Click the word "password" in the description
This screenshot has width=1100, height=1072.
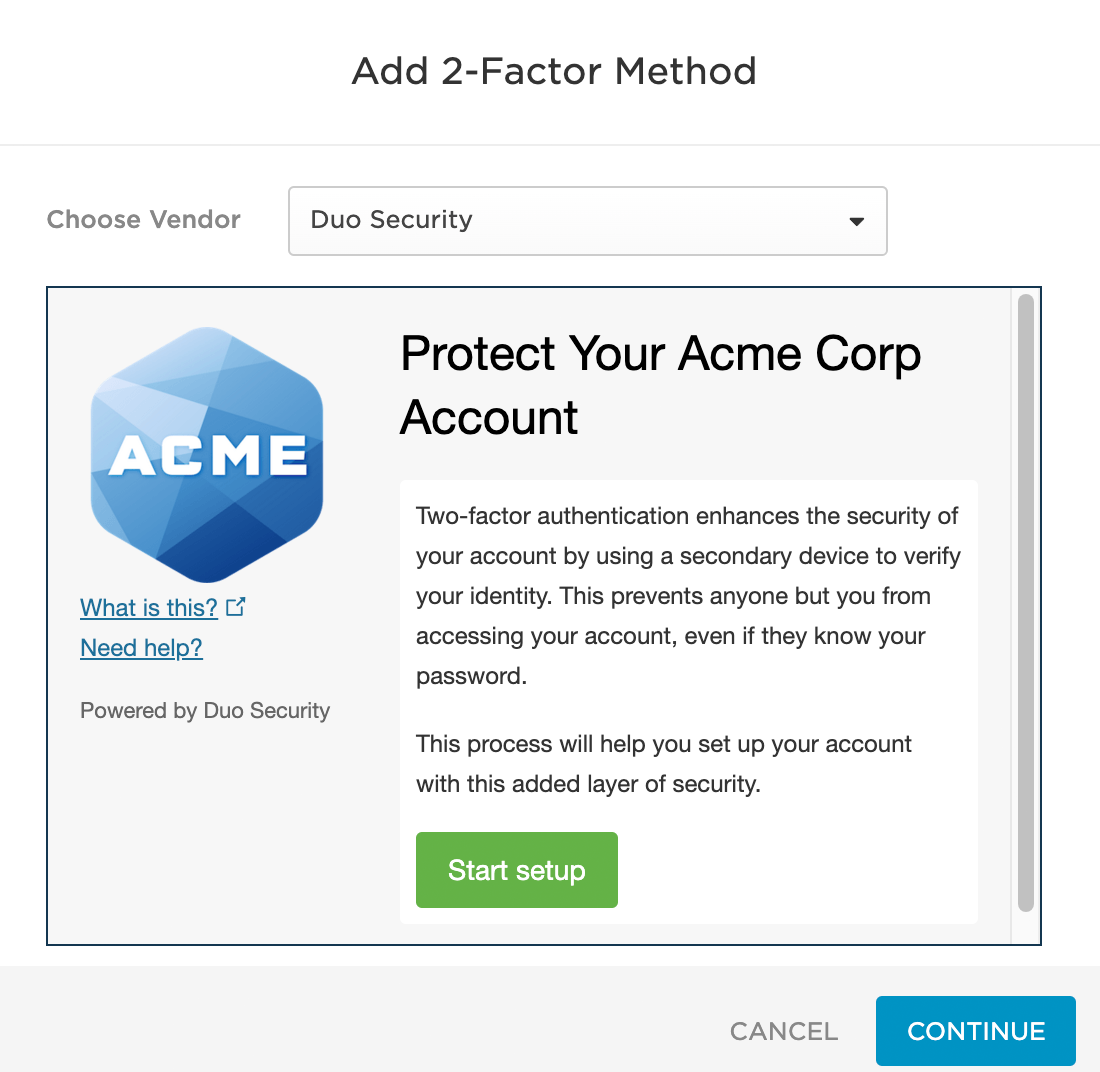point(471,676)
